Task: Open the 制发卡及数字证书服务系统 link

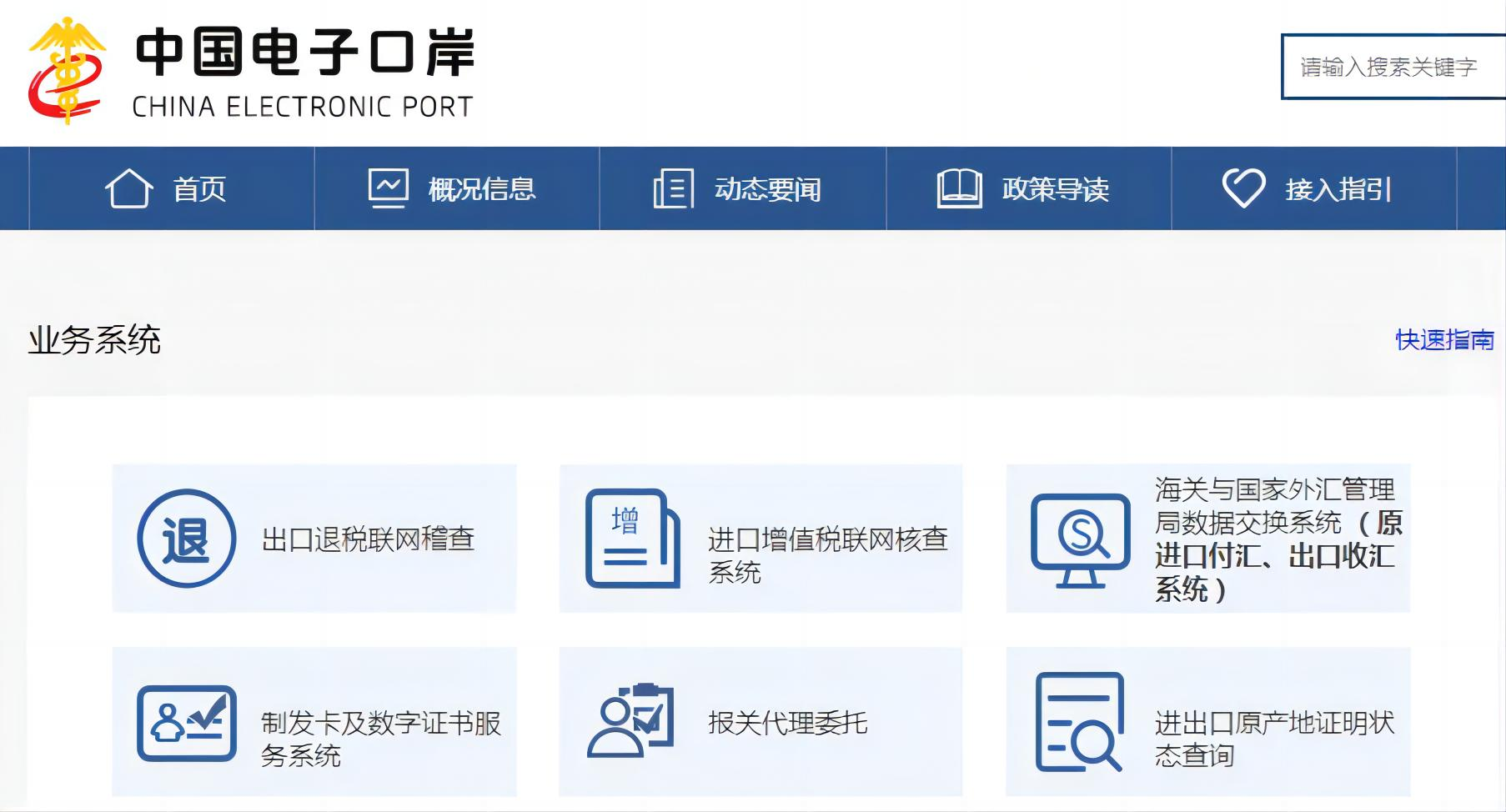Action: (314, 722)
